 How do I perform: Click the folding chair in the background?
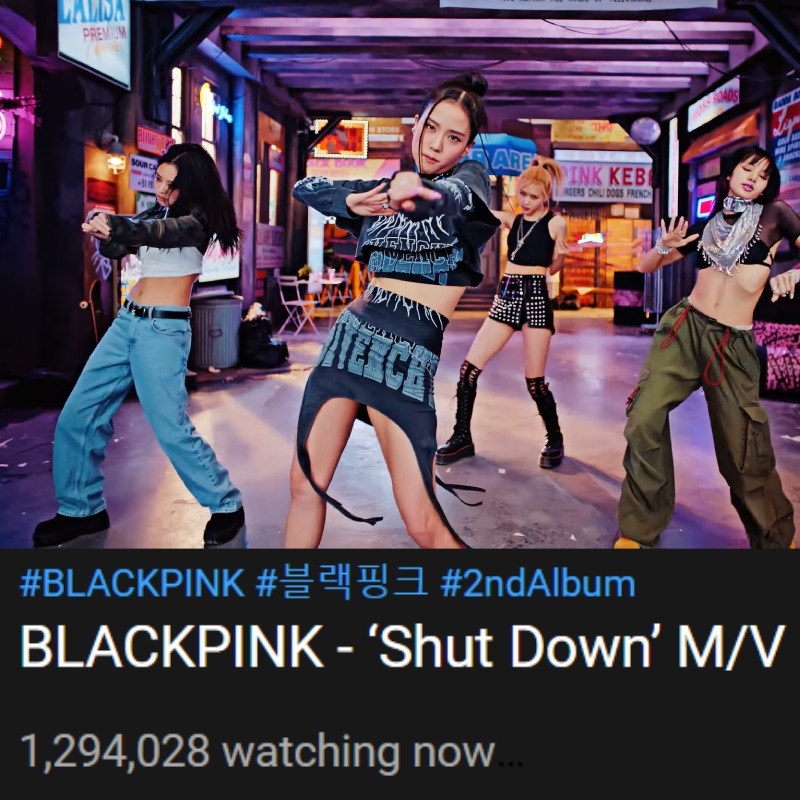pyautogui.click(x=297, y=304)
